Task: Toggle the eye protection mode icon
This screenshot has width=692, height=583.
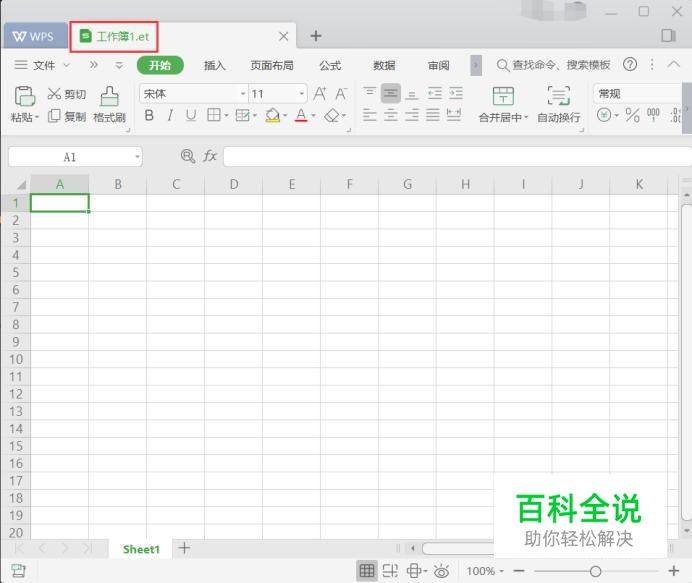Action: click(x=441, y=571)
